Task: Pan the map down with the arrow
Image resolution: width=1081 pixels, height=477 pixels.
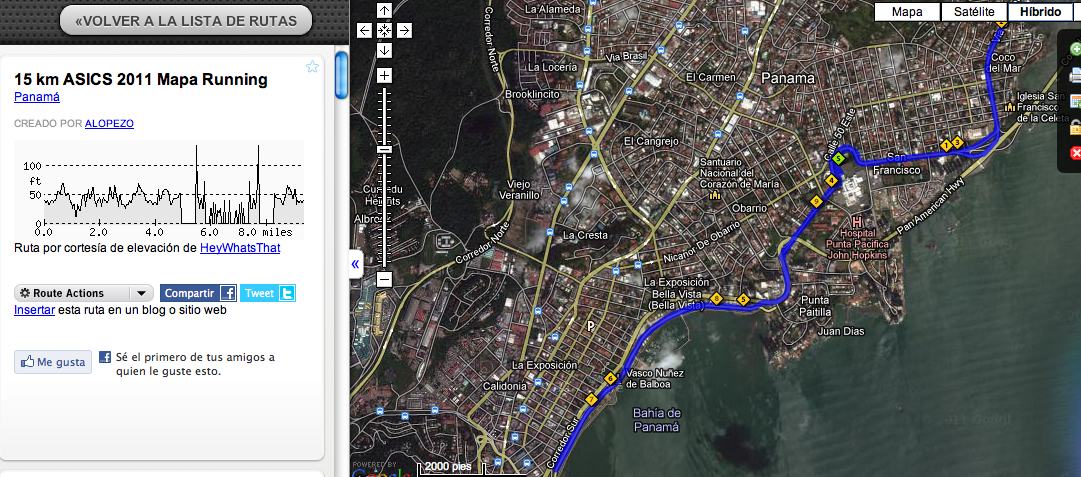Action: coord(384,50)
